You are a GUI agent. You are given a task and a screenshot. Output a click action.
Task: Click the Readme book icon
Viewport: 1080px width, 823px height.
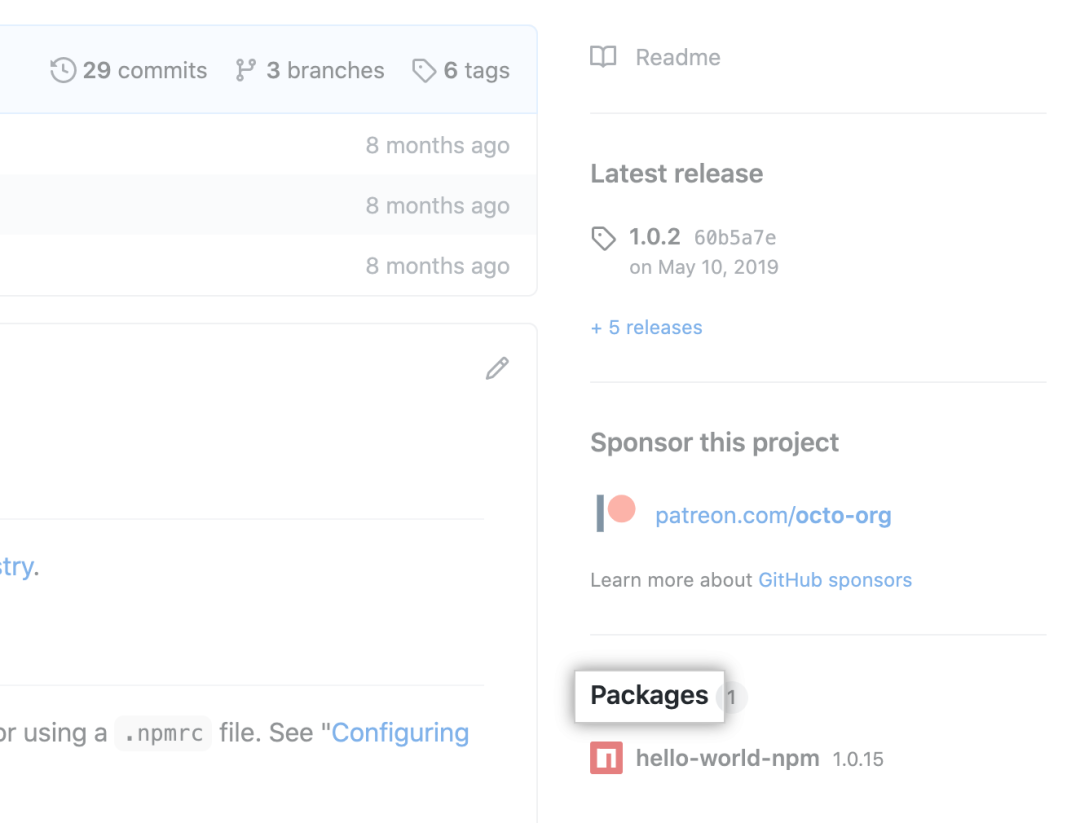pos(603,57)
